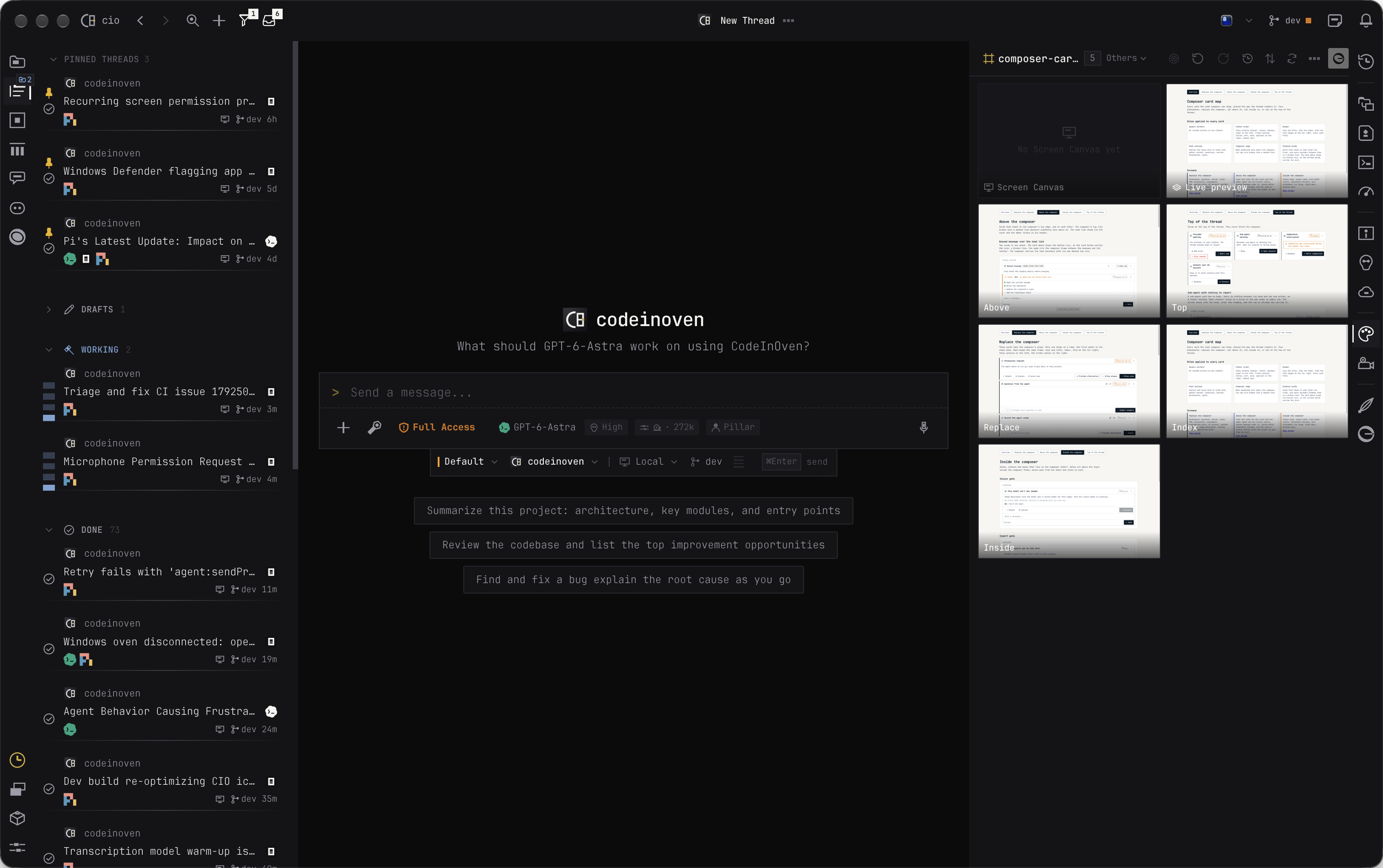This screenshot has height=868, width=1383.
Task: Click 'Review the codebase' suggestion
Action: click(x=633, y=545)
